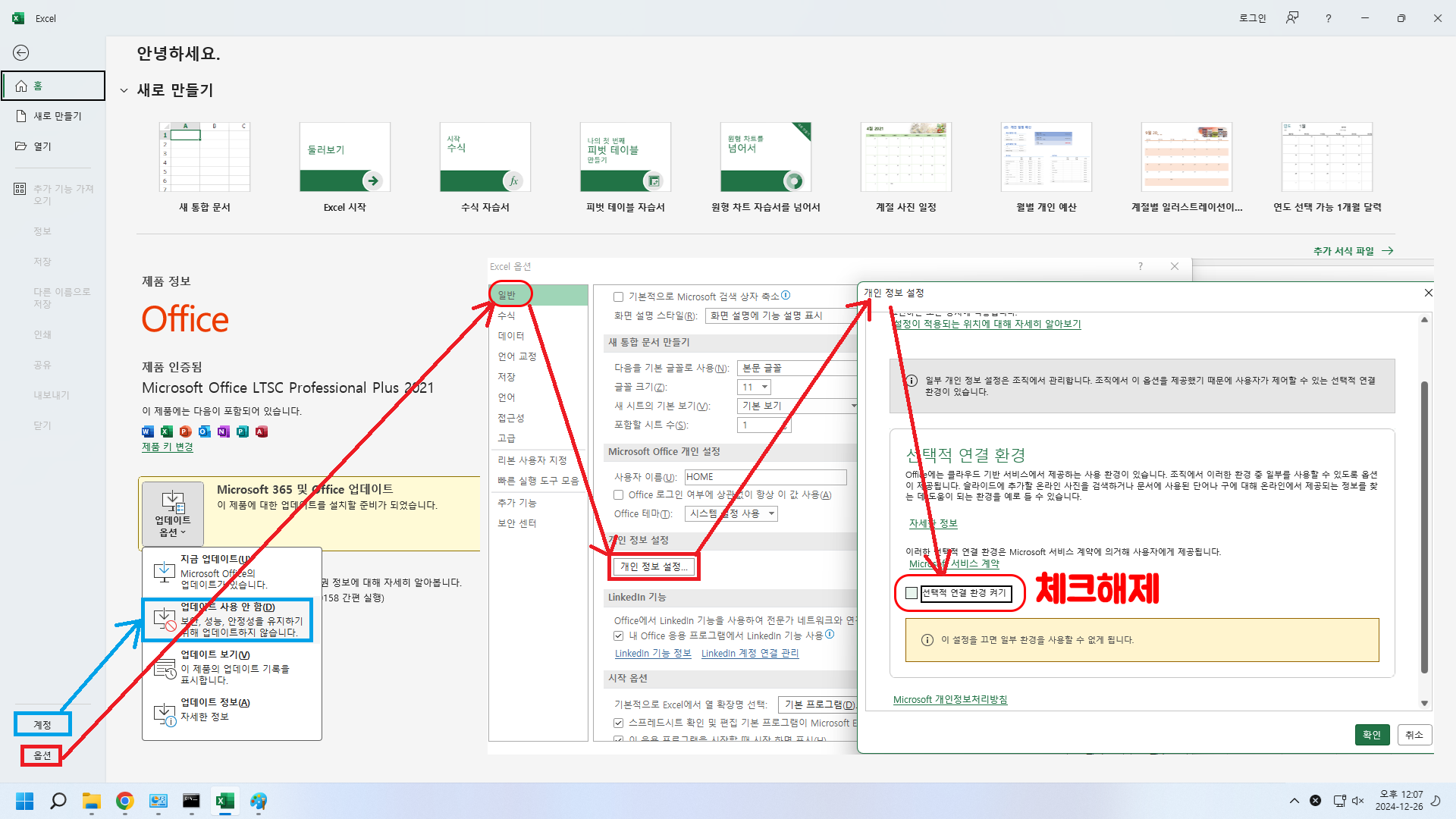Viewport: 1456px width, 819px height.
Task: Click the Microsoft 개인정보처리방침 link
Action: click(x=950, y=699)
